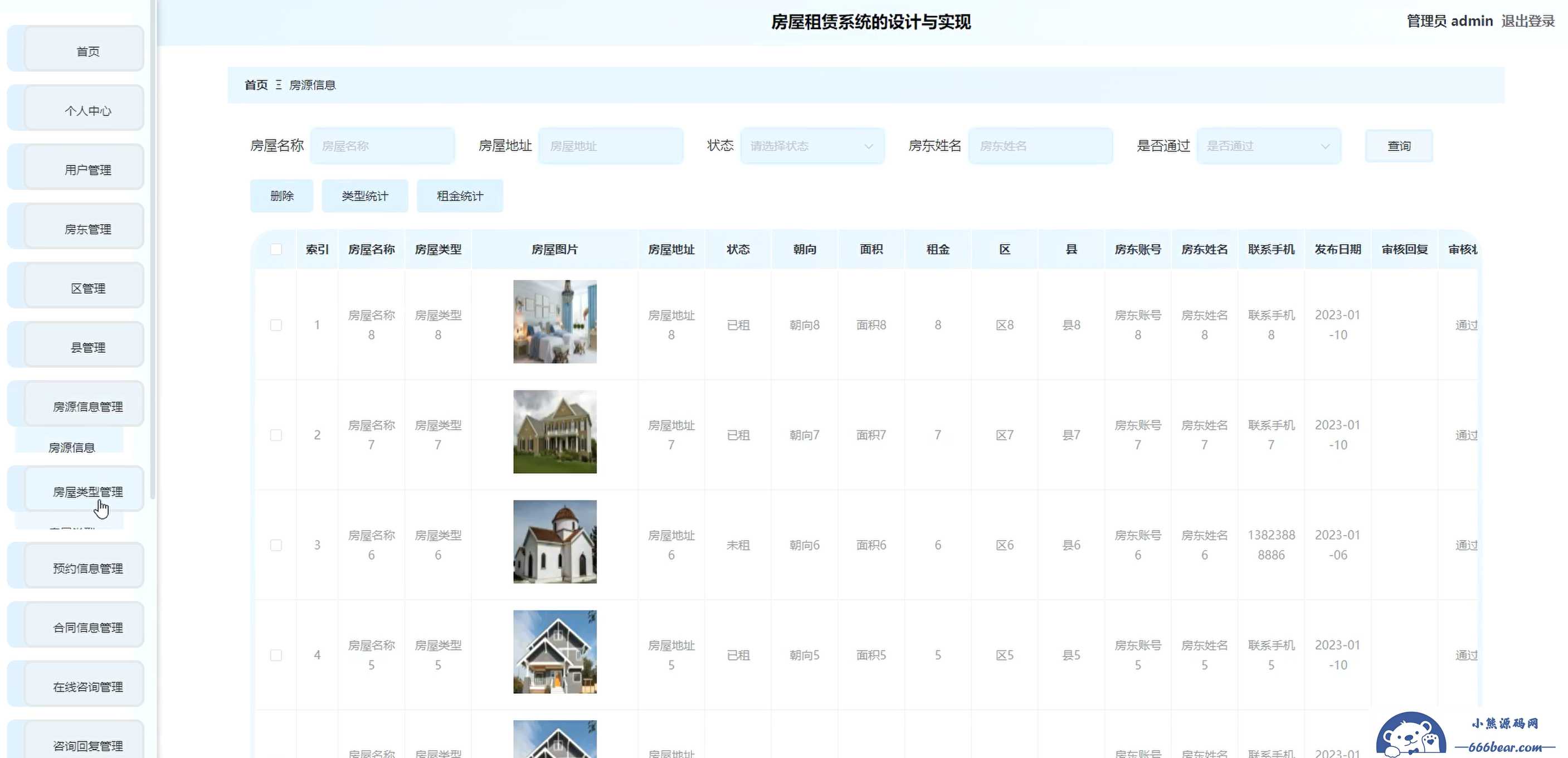
Task: Open the white church-style house photo in row 3
Action: (x=554, y=542)
